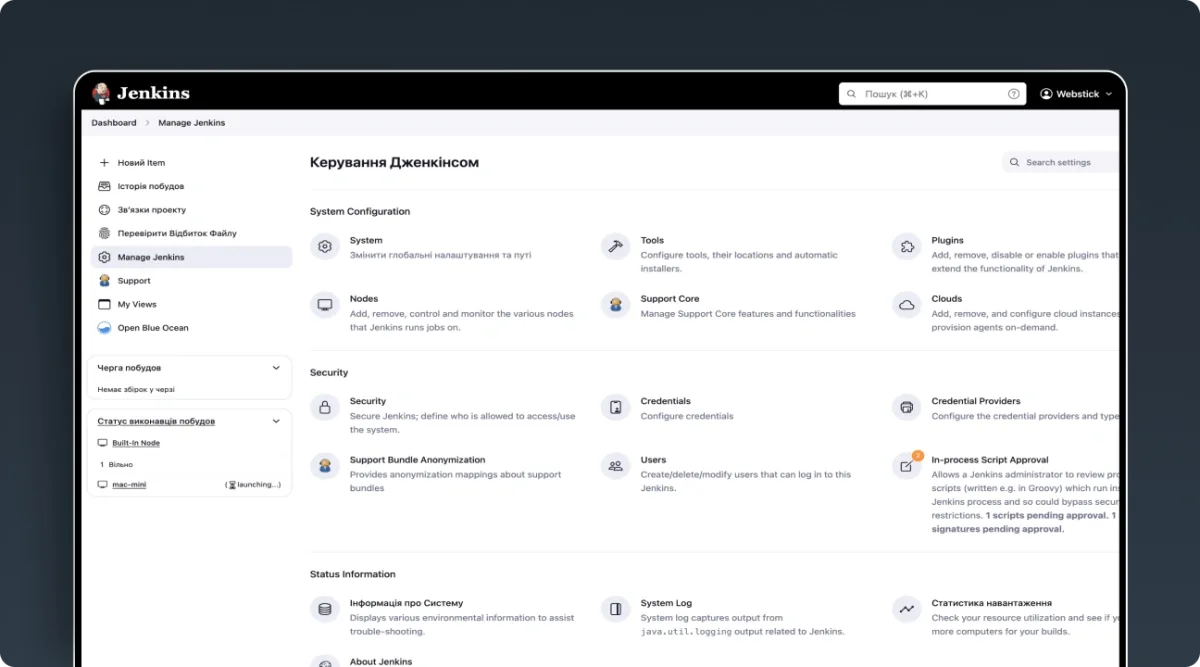This screenshot has width=1200, height=667.
Task: Click the Jenkins wordmark text
Action: (x=153, y=93)
